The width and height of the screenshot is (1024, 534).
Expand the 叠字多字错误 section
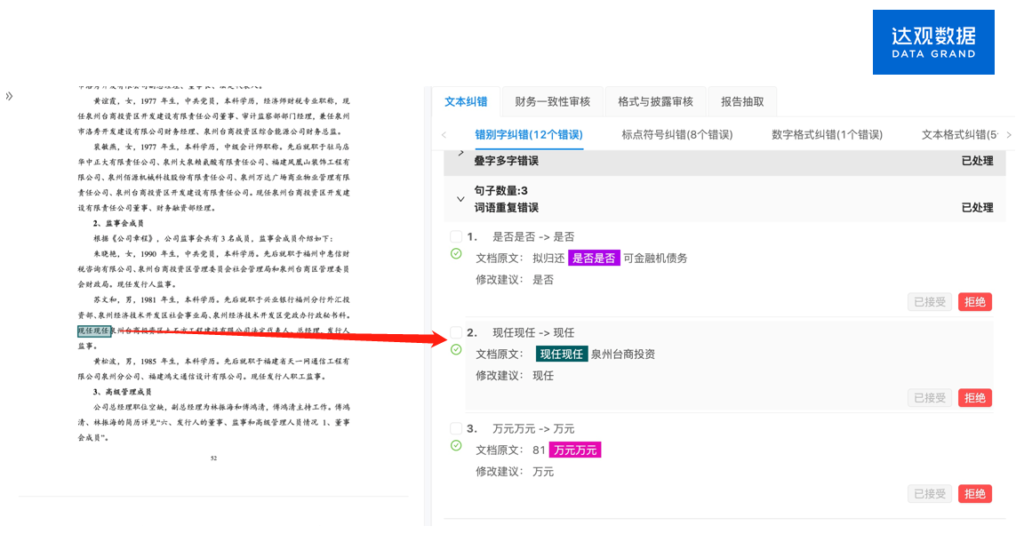point(461,153)
